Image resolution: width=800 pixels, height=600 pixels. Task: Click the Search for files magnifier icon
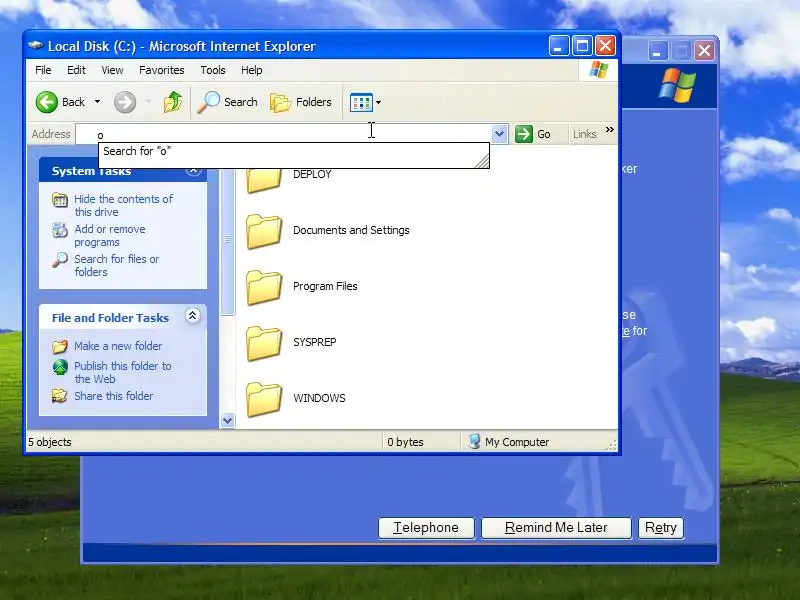[60, 260]
